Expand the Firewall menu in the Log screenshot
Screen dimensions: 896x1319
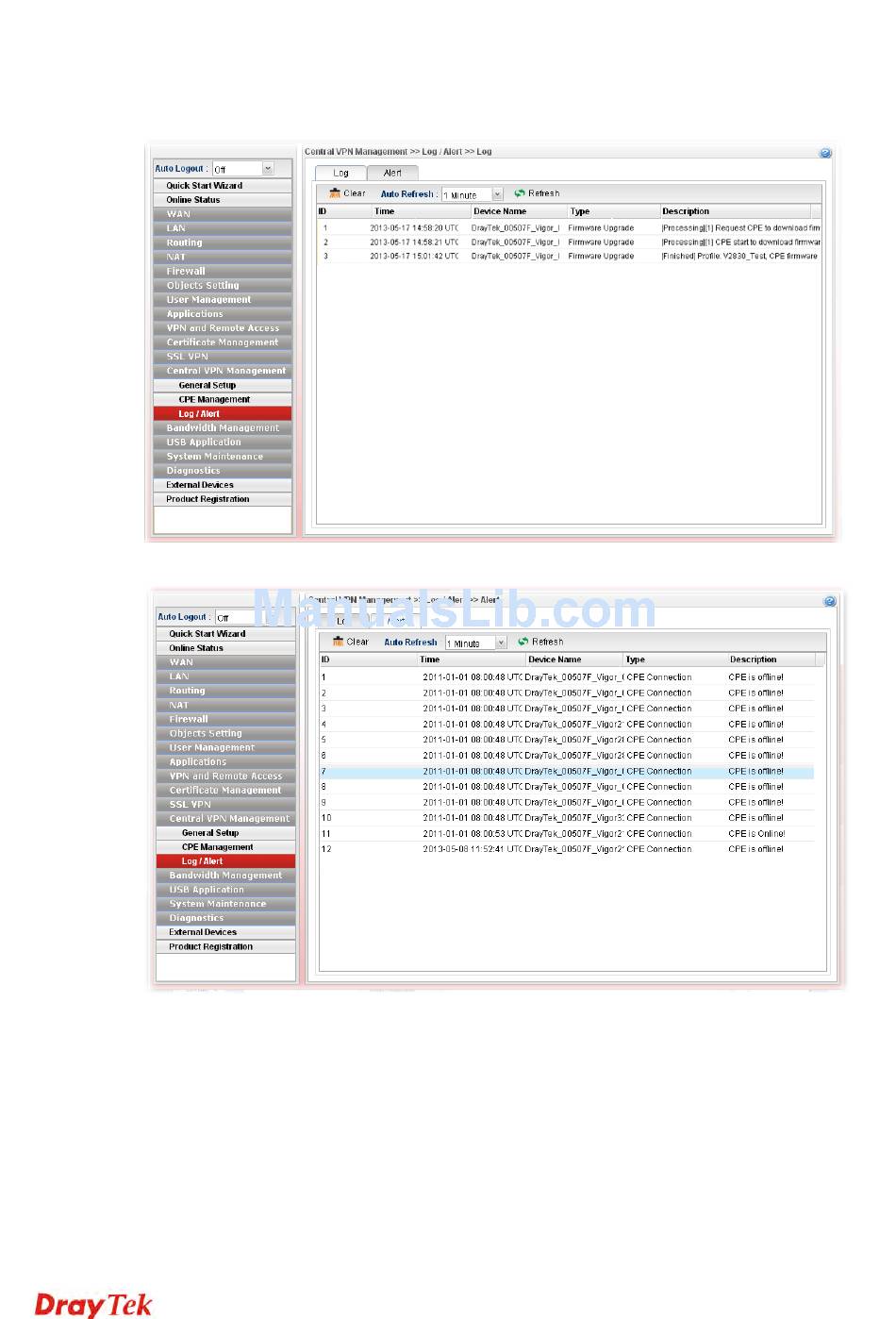pos(223,271)
